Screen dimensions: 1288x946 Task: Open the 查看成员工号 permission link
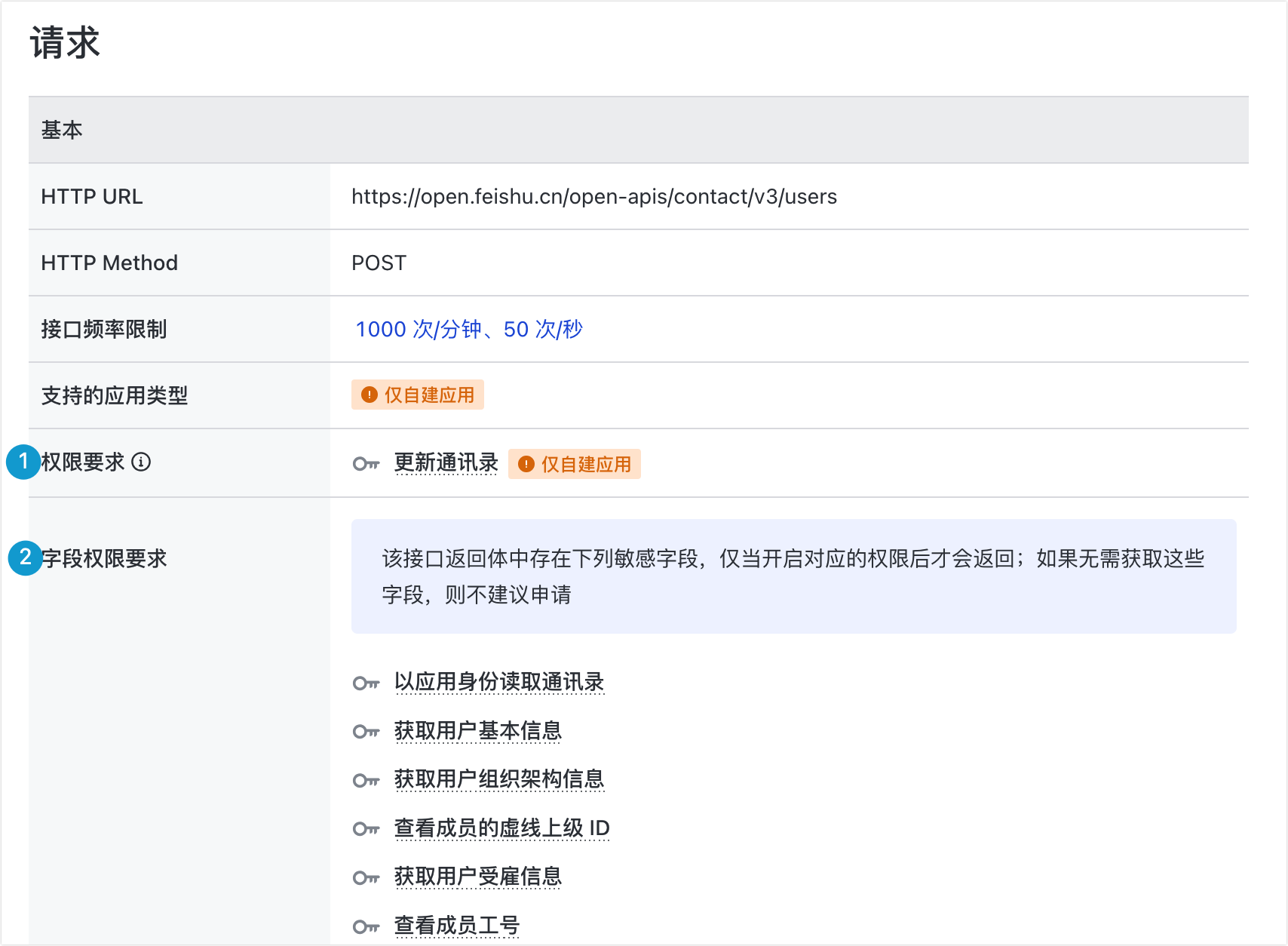coord(456,926)
